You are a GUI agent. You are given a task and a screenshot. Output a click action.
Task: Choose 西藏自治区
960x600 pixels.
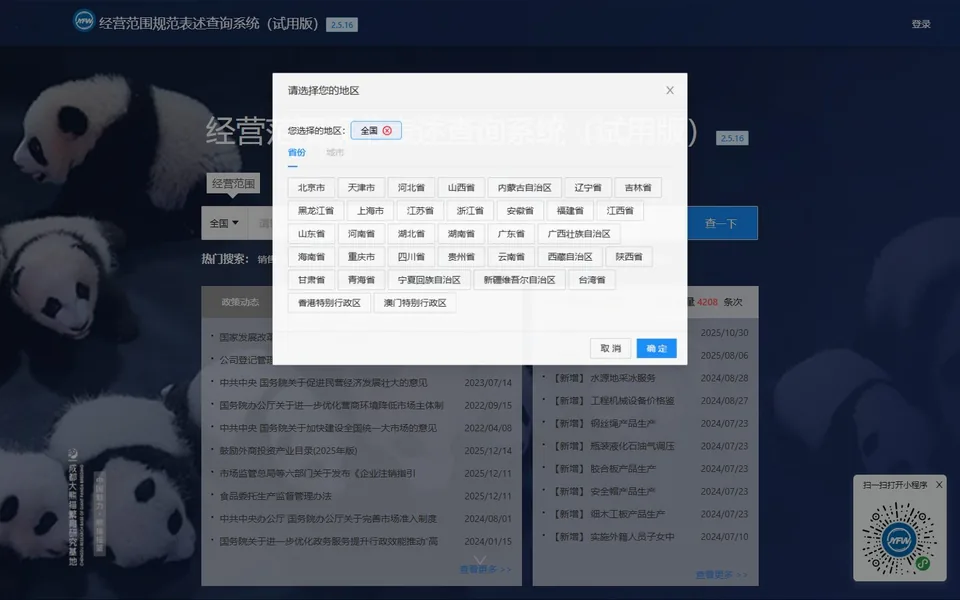(x=570, y=257)
